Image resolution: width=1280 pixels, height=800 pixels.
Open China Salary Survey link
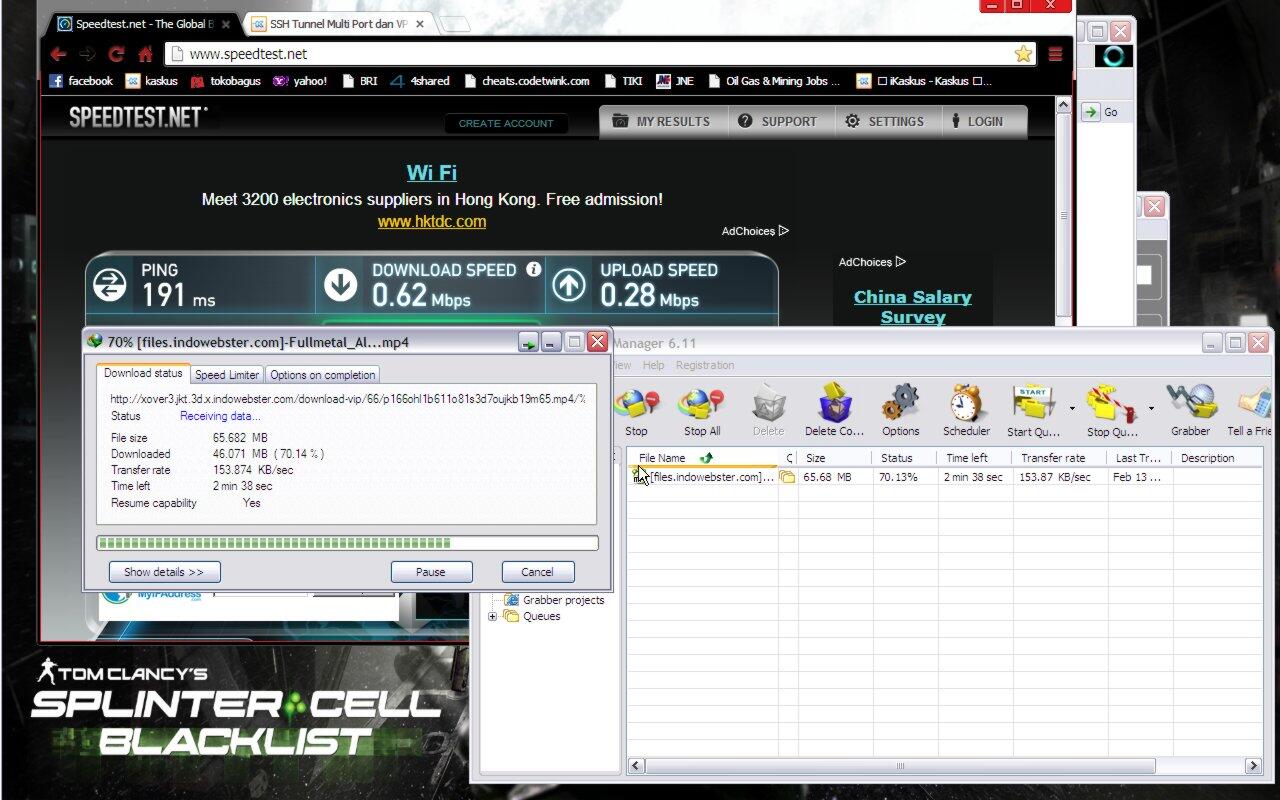pyautogui.click(x=912, y=307)
